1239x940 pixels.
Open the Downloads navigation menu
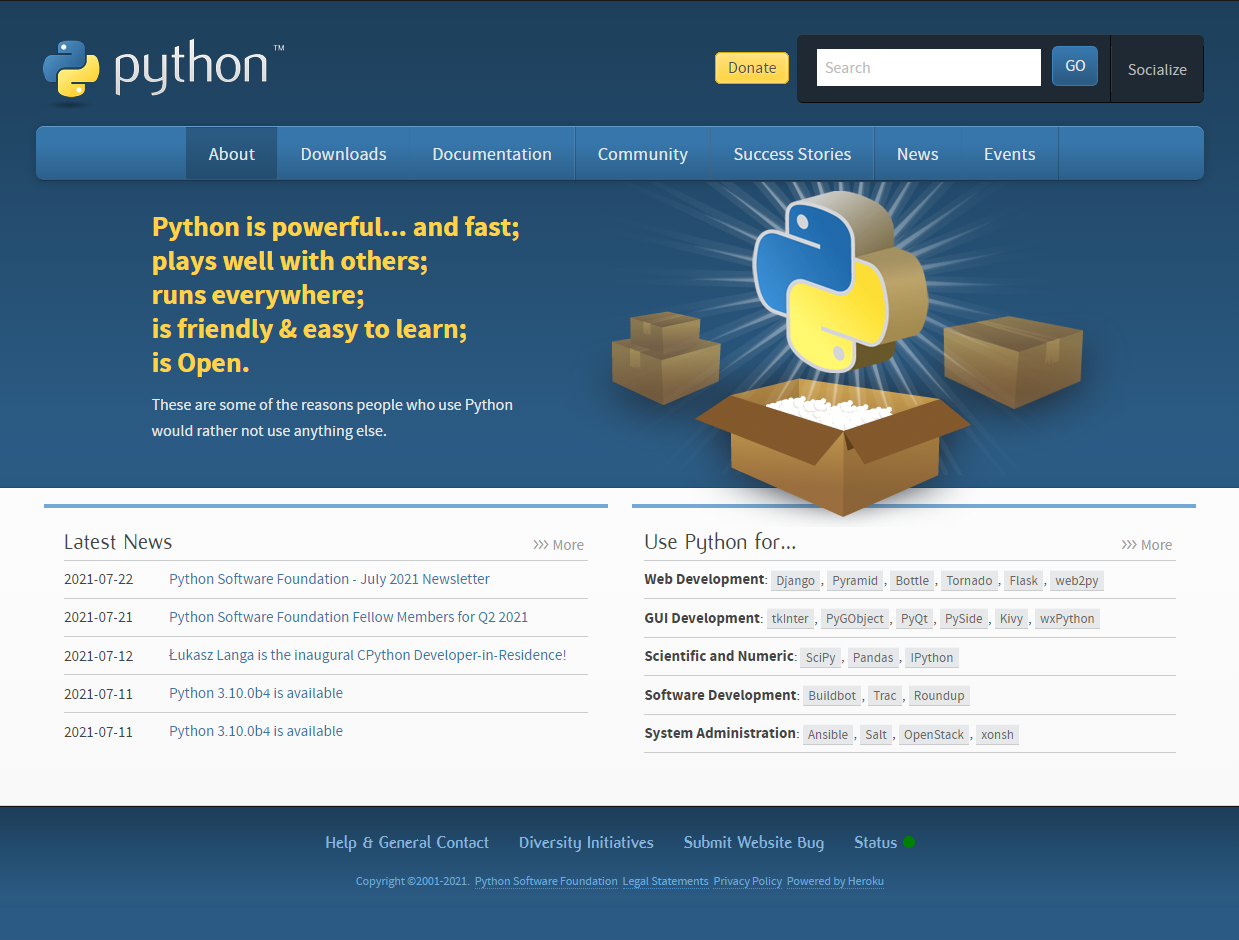pyautogui.click(x=343, y=154)
